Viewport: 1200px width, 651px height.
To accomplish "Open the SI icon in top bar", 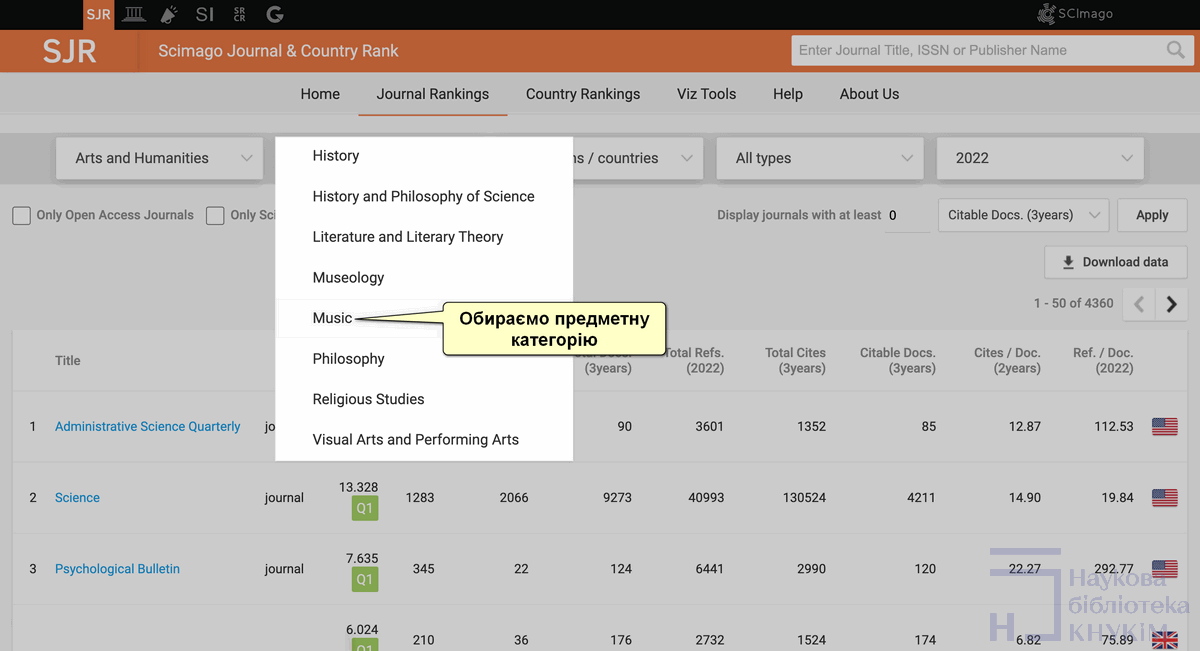I will [205, 14].
